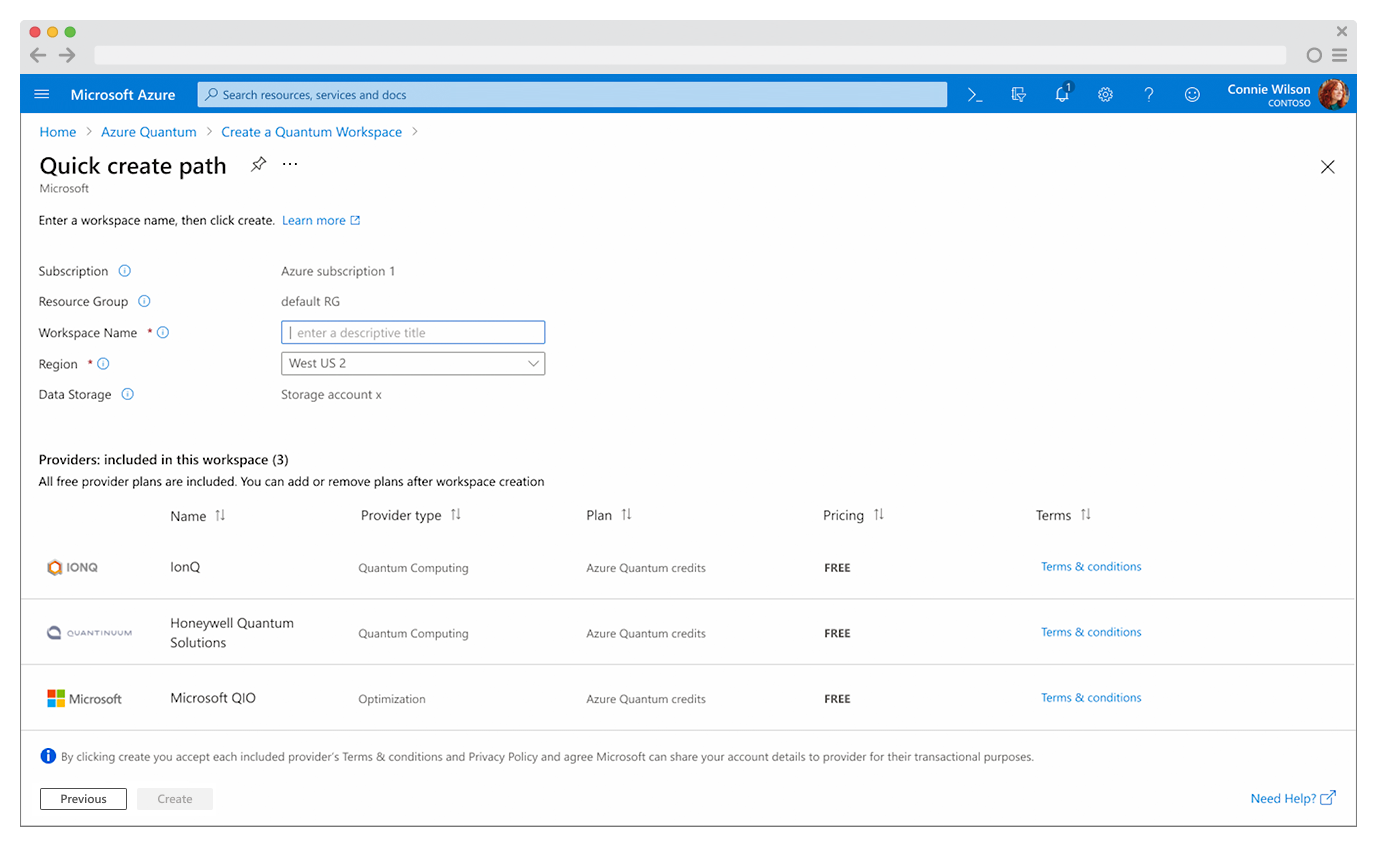
Task: Click the Create button
Action: pyautogui.click(x=175, y=799)
